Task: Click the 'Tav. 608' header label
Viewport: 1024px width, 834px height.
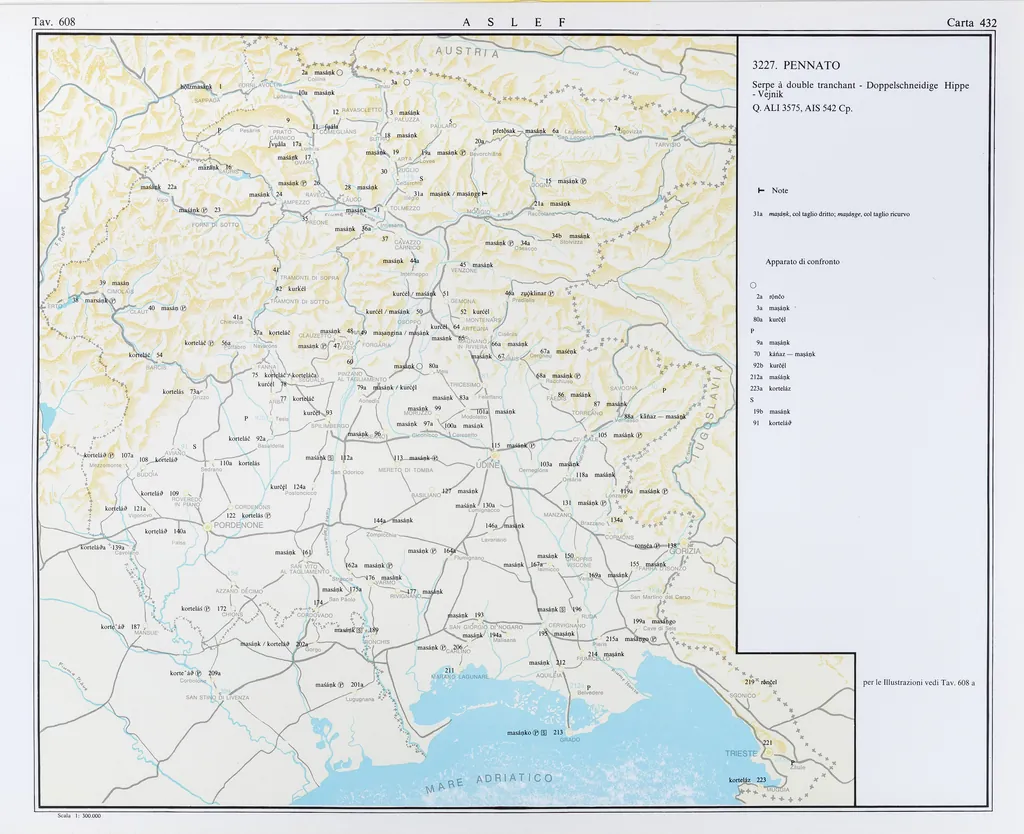Action: [53, 22]
